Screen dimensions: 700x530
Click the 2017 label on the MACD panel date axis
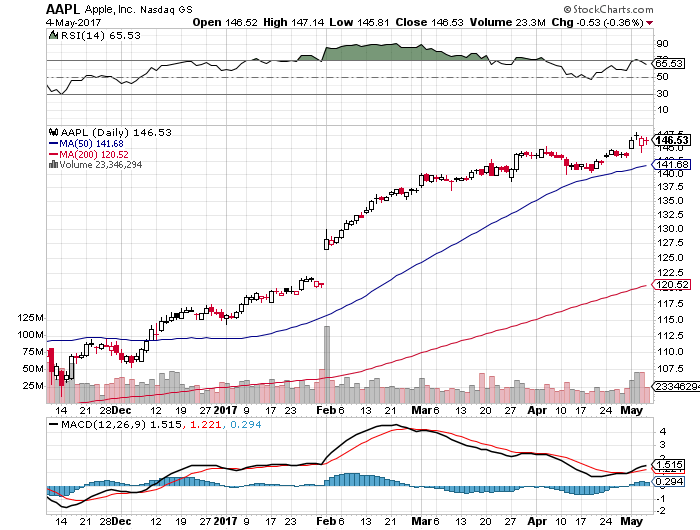click(x=225, y=521)
